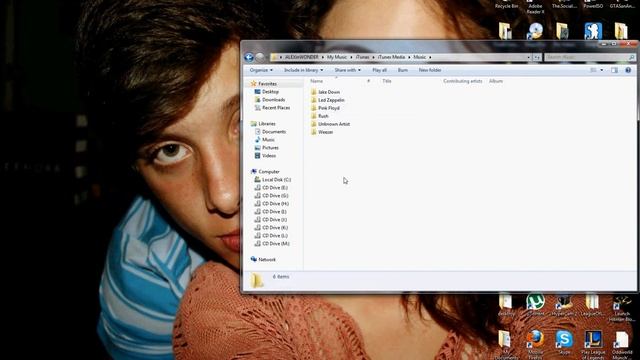Open Adobe Reader X desktop shortcut
This screenshot has height=360, width=640.
535,7
